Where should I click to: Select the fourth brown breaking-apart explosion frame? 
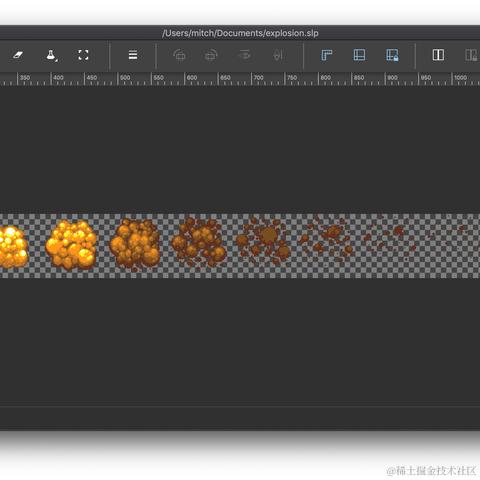tap(199, 243)
